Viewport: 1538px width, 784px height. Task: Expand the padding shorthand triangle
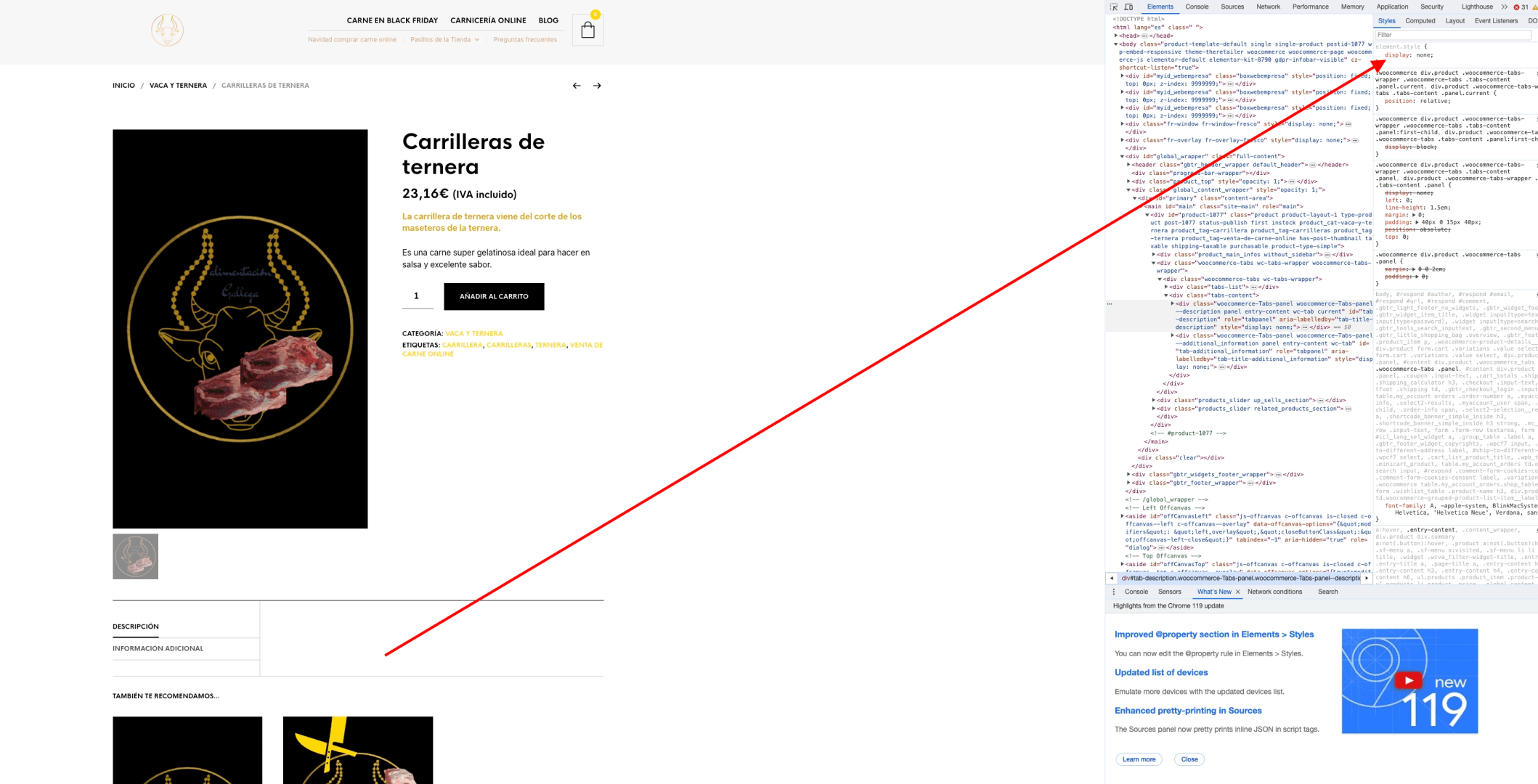tap(1417, 222)
